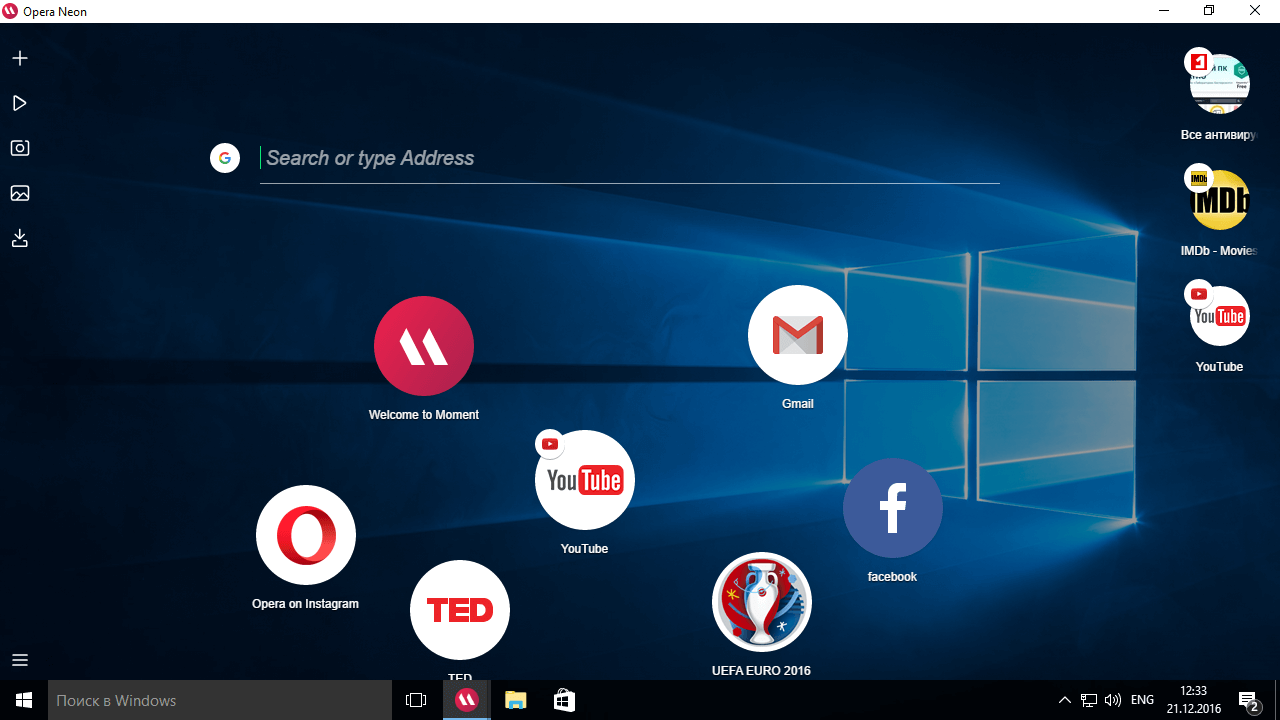Switch to the YouTube tab on right
The height and width of the screenshot is (720, 1280).
point(1220,317)
